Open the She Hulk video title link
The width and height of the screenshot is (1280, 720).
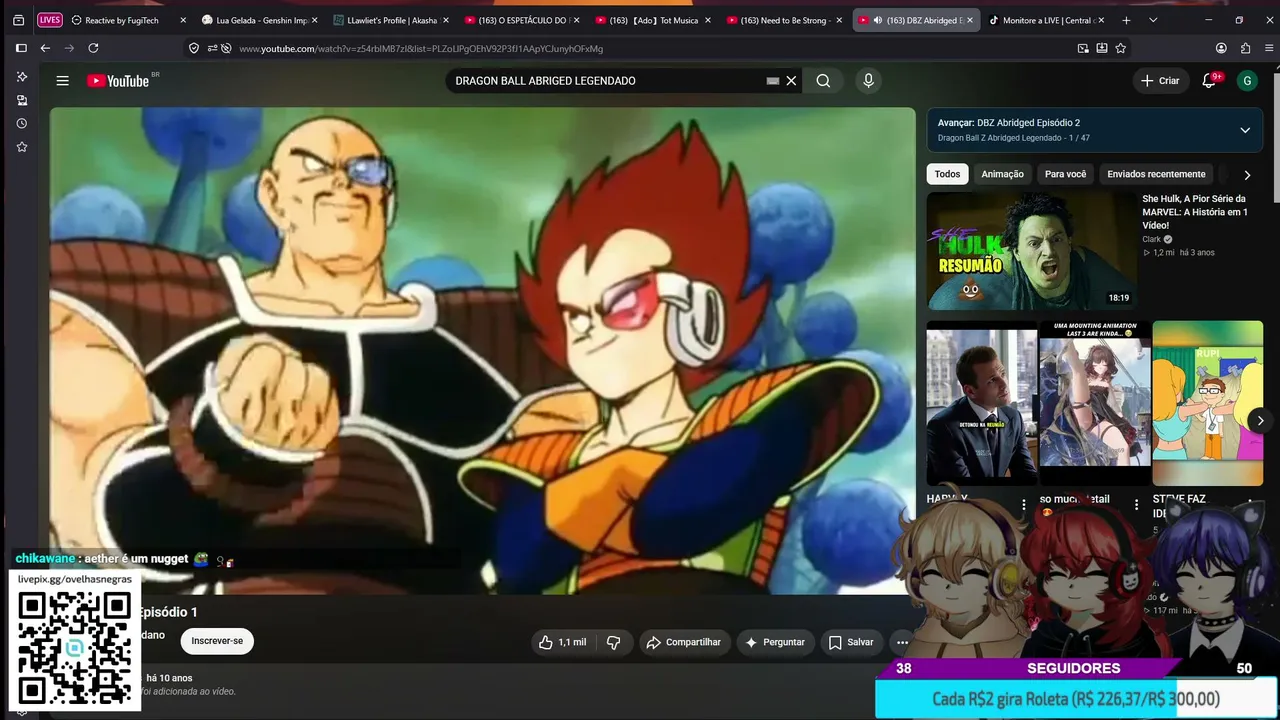1195,212
